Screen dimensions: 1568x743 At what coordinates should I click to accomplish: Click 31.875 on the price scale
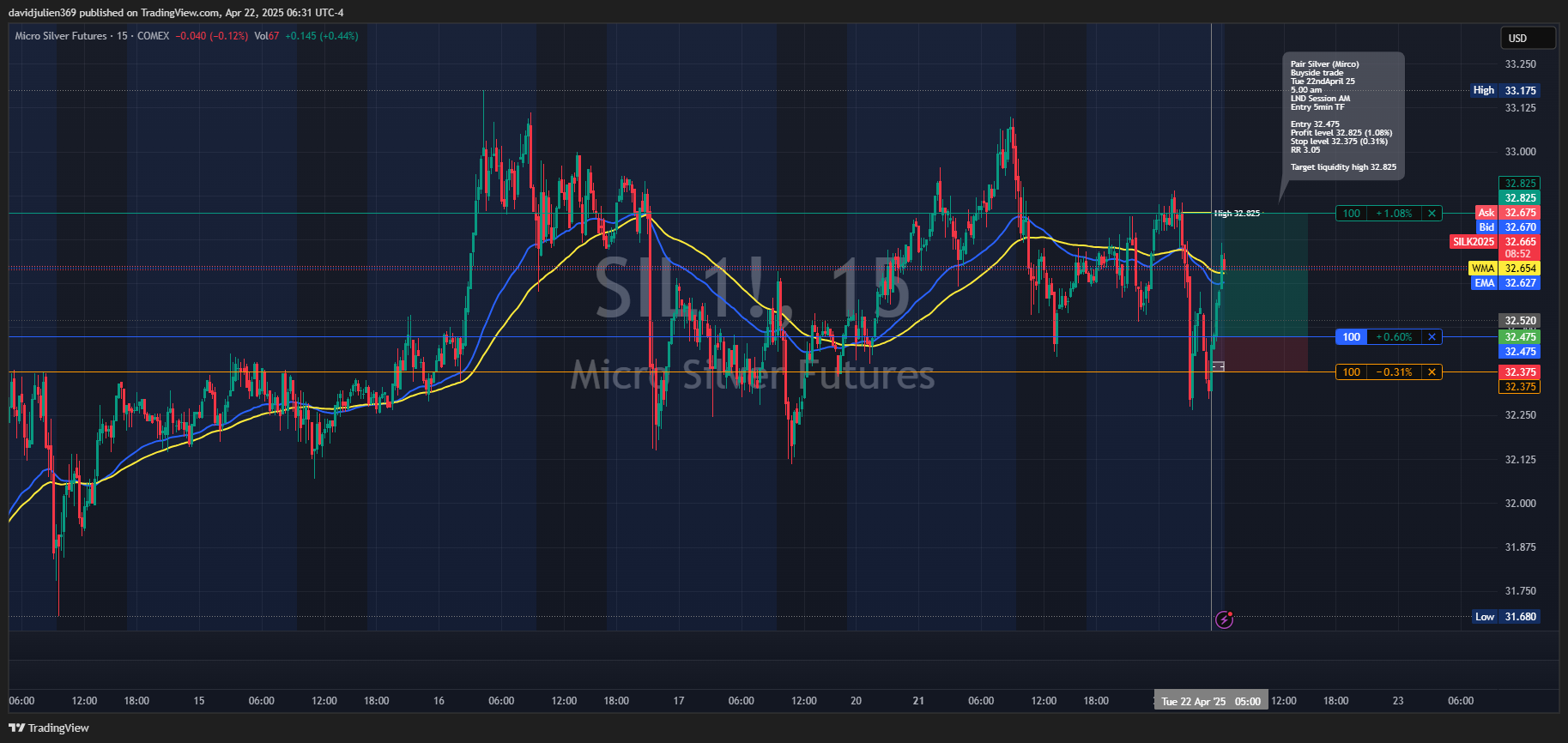tap(1520, 547)
